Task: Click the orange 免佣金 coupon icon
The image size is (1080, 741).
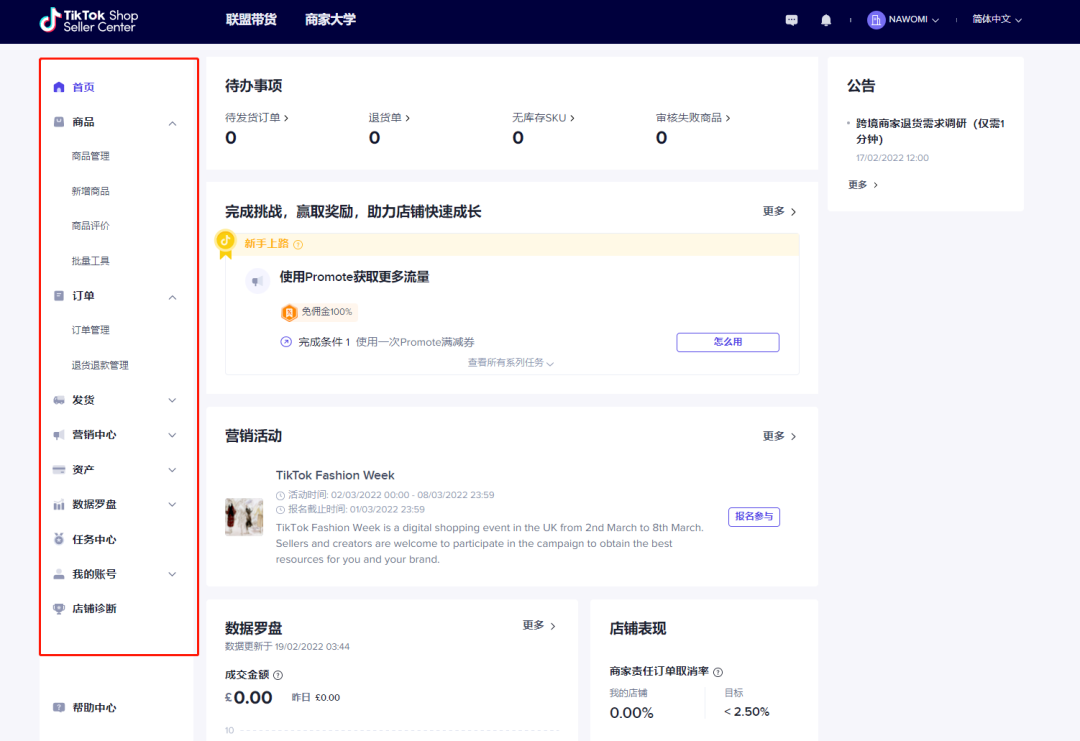Action: coord(289,312)
